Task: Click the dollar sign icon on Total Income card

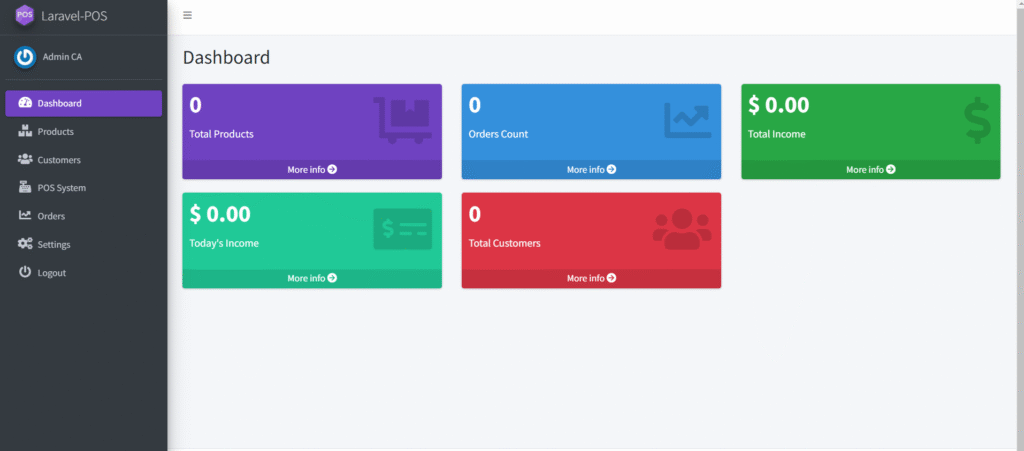Action: (977, 120)
